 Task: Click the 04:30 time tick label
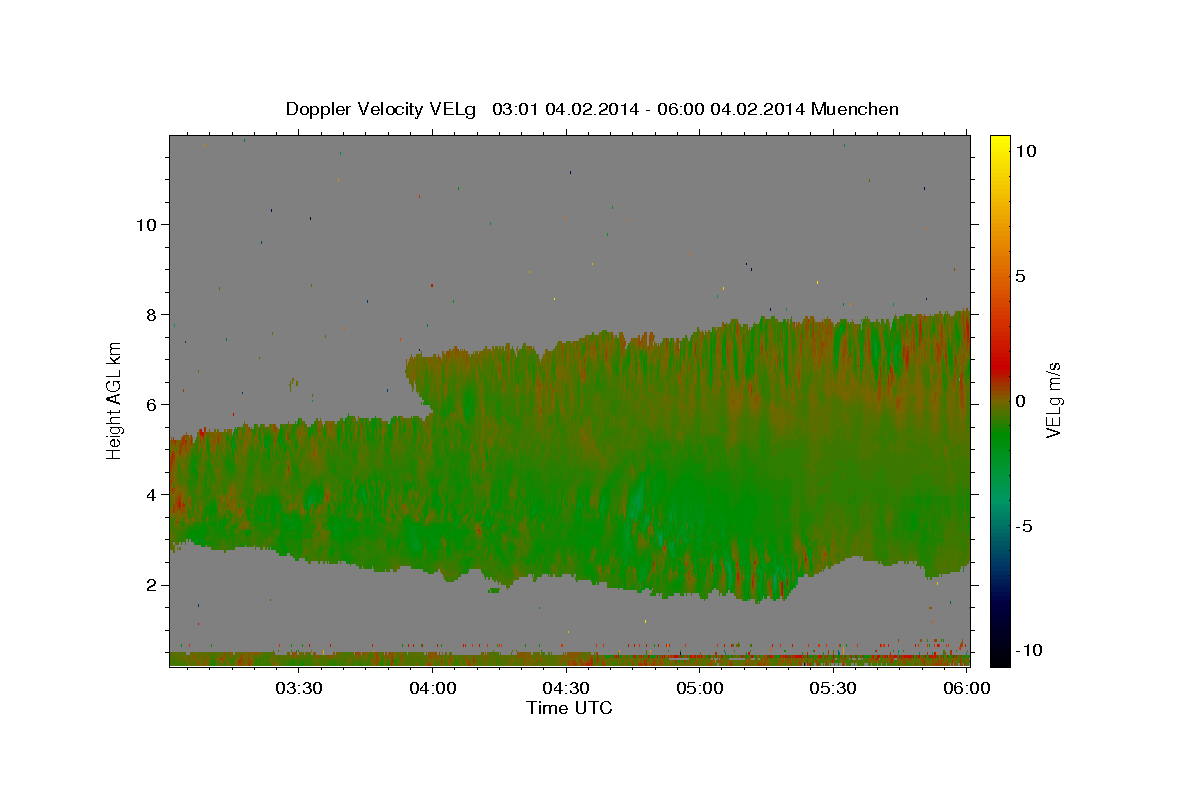(x=567, y=689)
